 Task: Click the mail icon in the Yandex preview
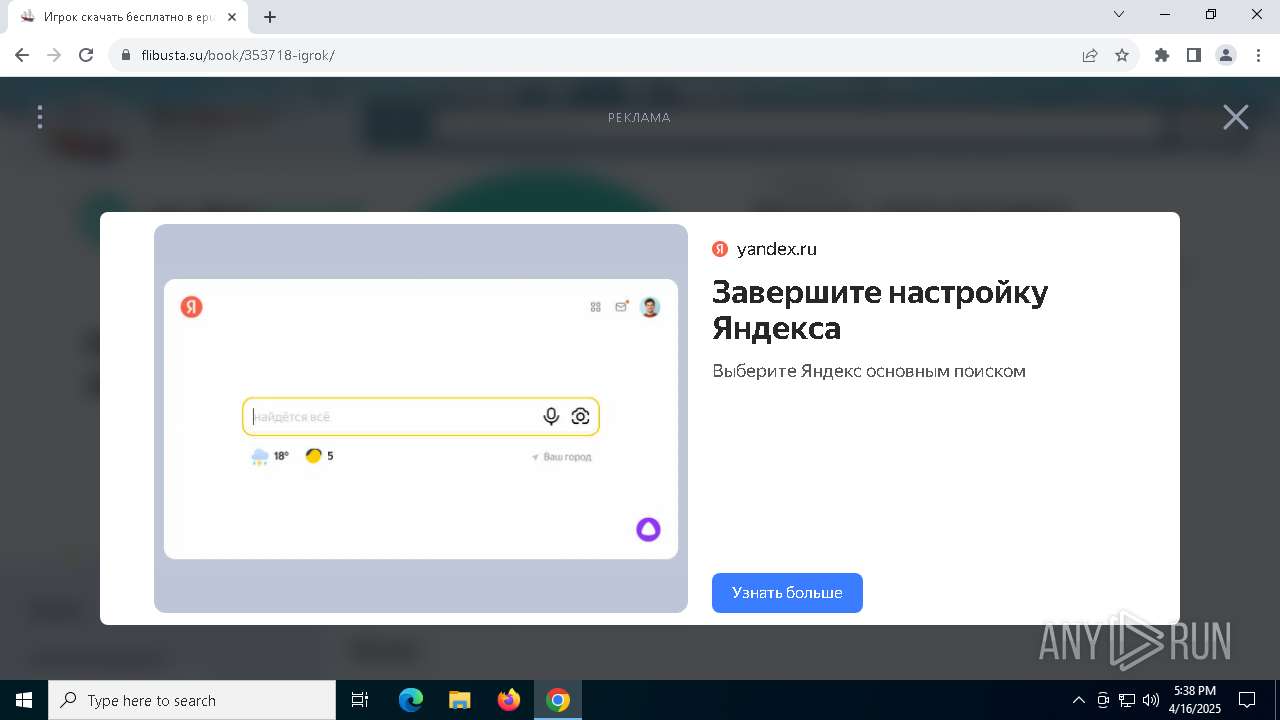click(x=621, y=307)
